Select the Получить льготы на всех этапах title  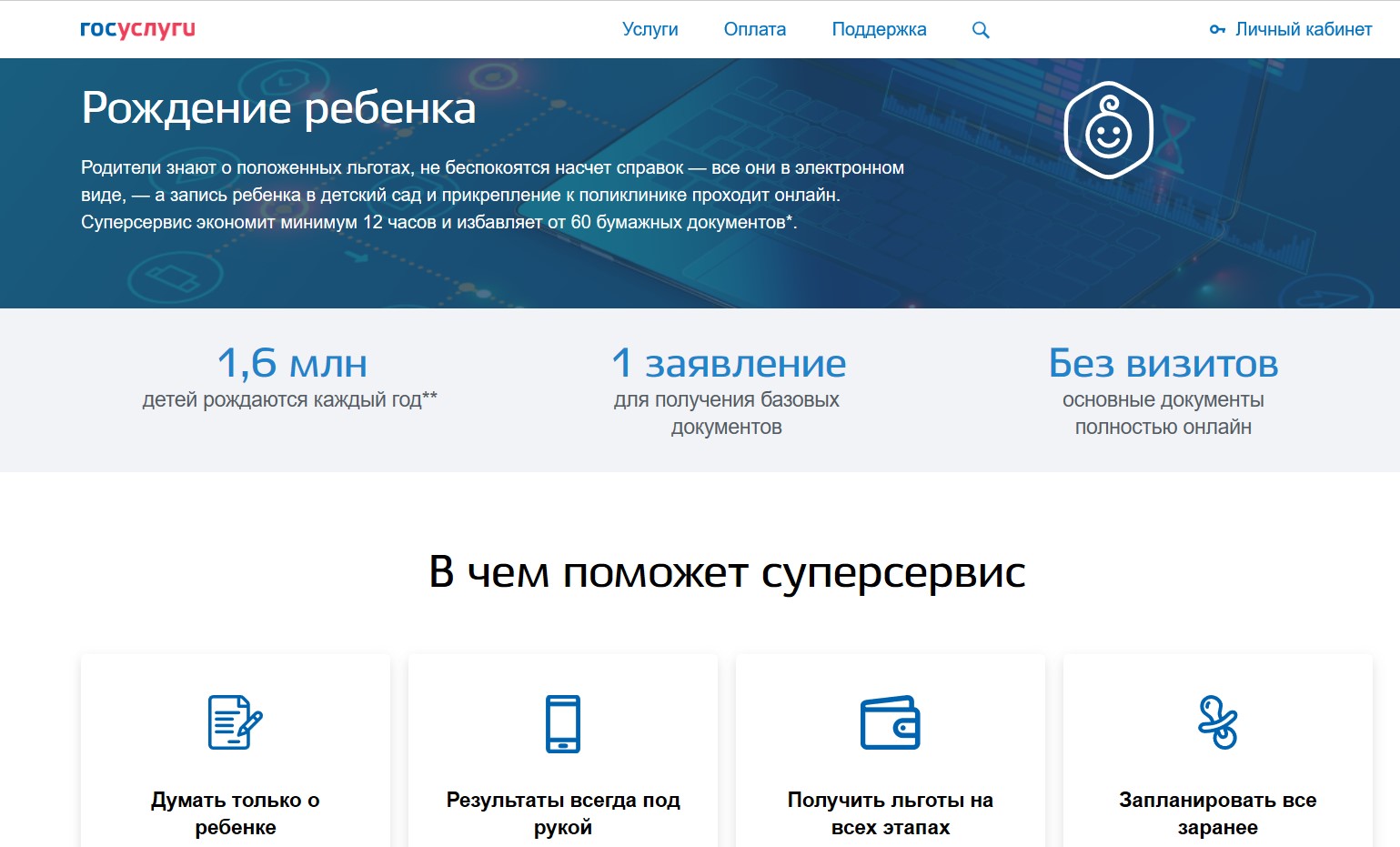(x=891, y=813)
